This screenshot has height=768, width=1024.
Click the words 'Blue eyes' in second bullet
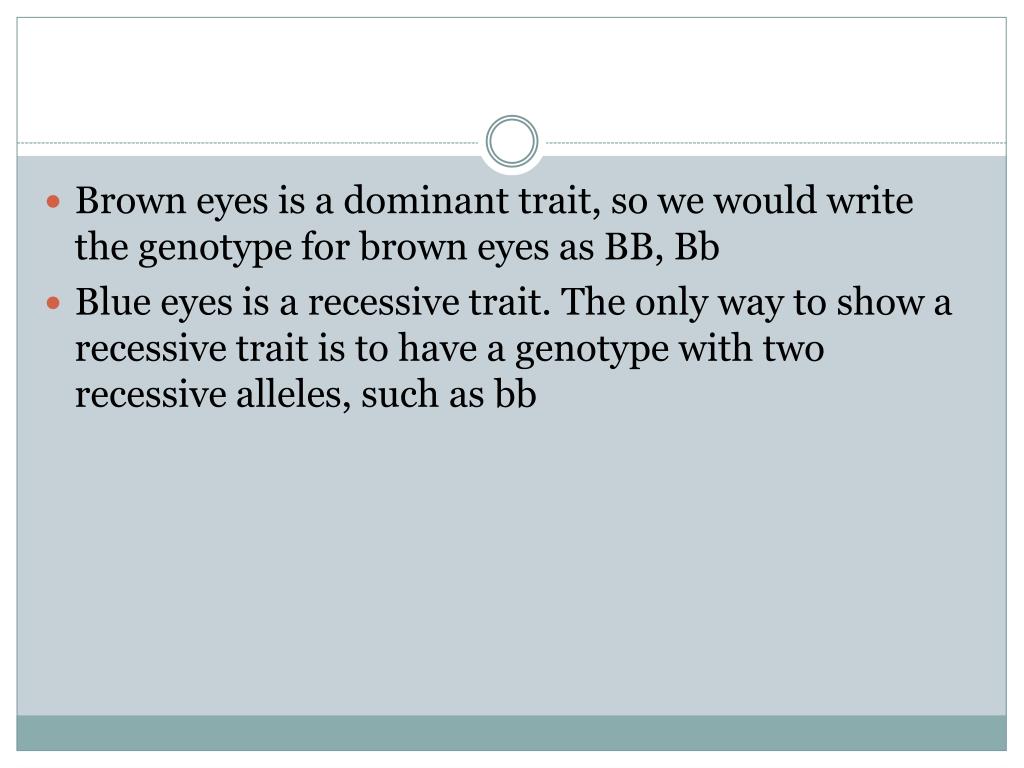tap(154, 303)
